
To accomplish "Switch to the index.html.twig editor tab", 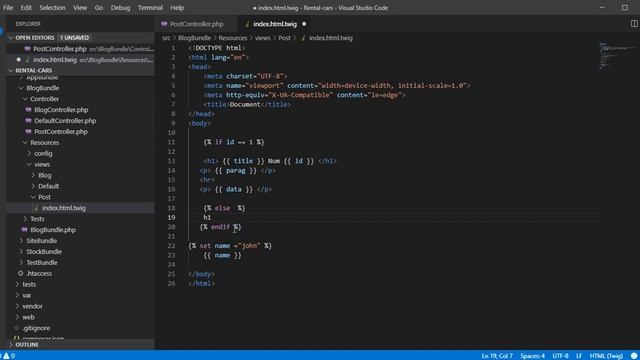I will pos(274,24).
